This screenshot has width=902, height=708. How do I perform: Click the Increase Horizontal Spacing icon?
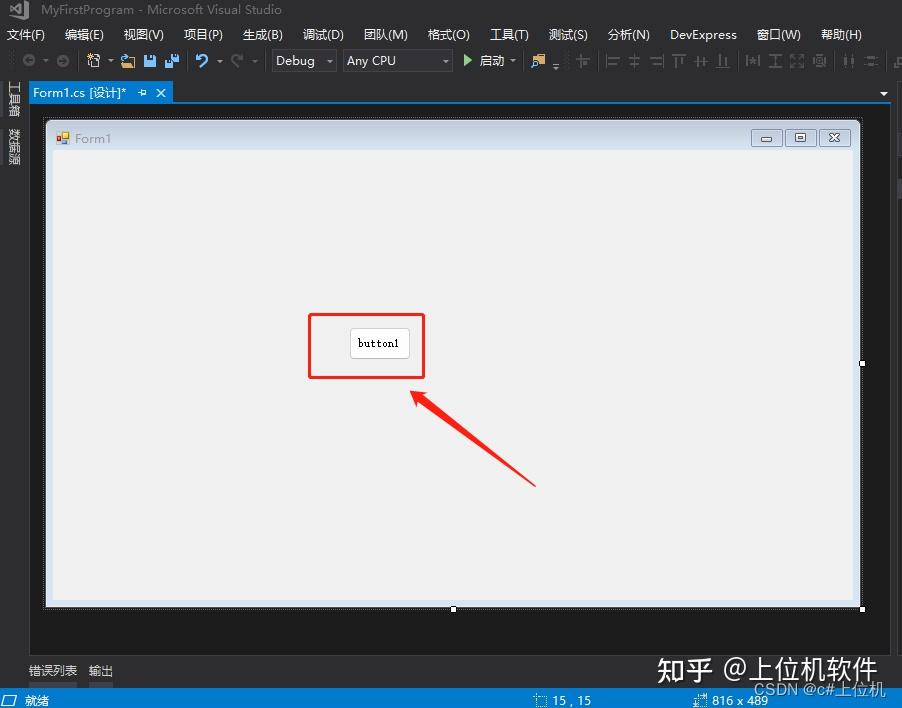click(871, 60)
